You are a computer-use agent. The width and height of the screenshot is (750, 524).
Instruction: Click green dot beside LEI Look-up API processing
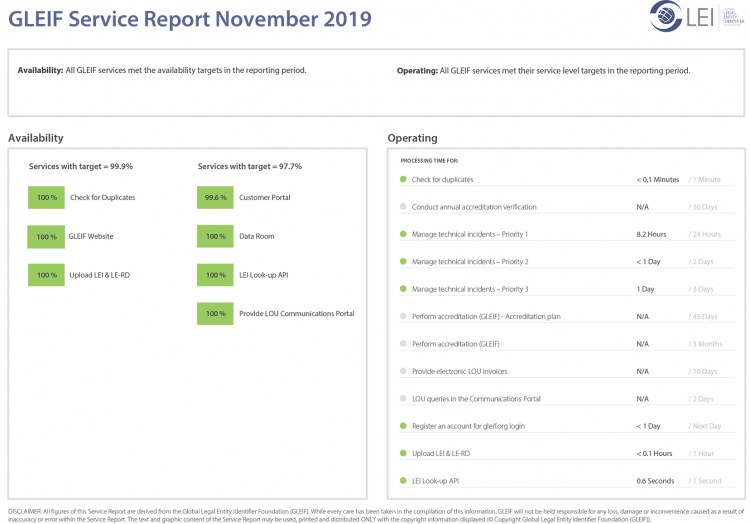tap(403, 481)
